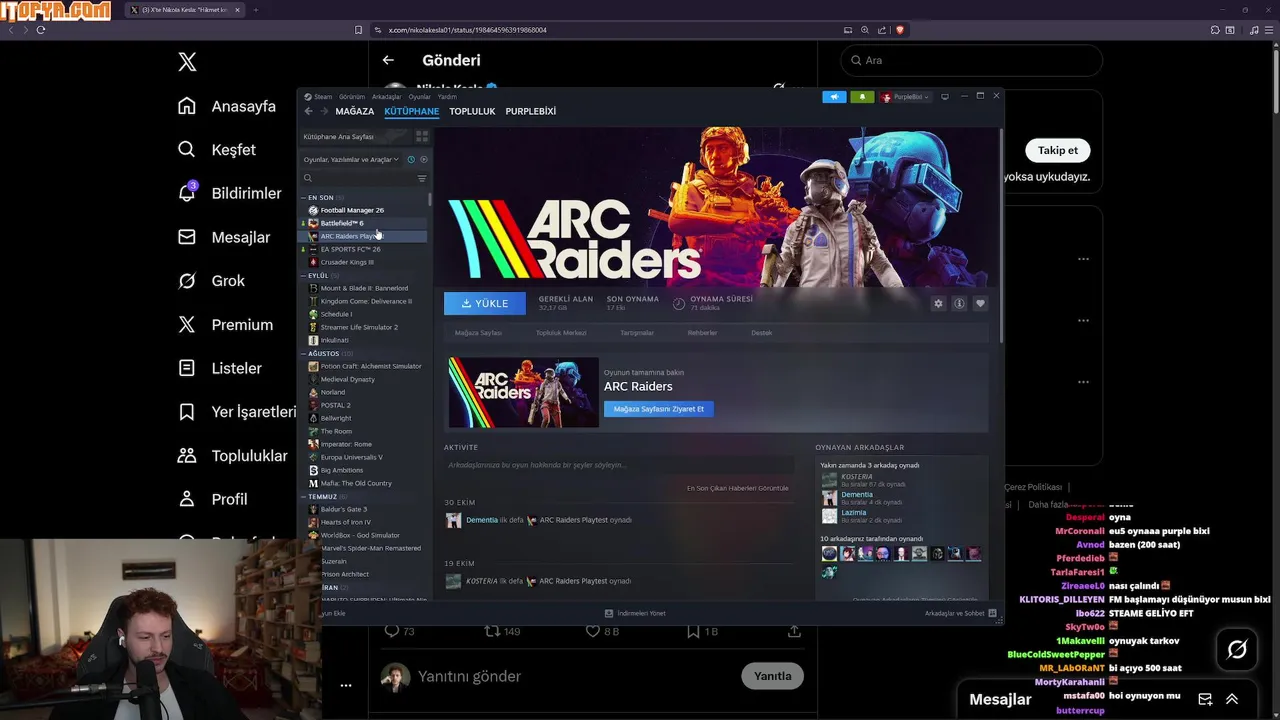Repost icon showing 149
The height and width of the screenshot is (720, 1280).
click(492, 631)
